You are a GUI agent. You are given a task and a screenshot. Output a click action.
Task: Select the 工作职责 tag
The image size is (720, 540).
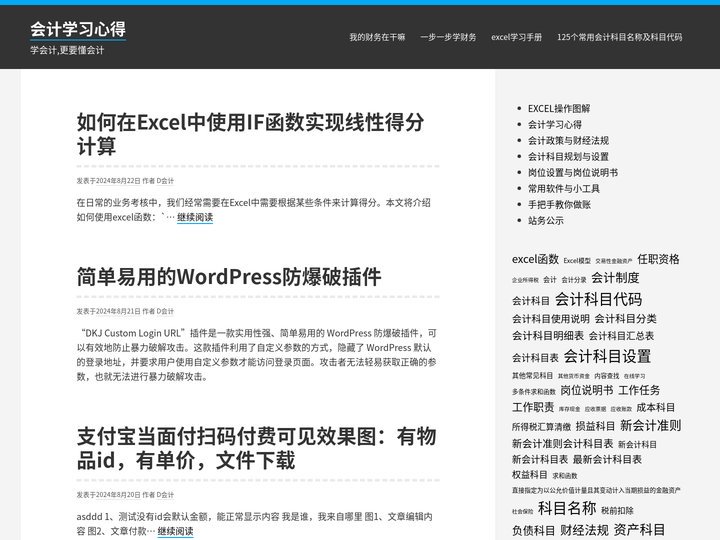[533, 407]
